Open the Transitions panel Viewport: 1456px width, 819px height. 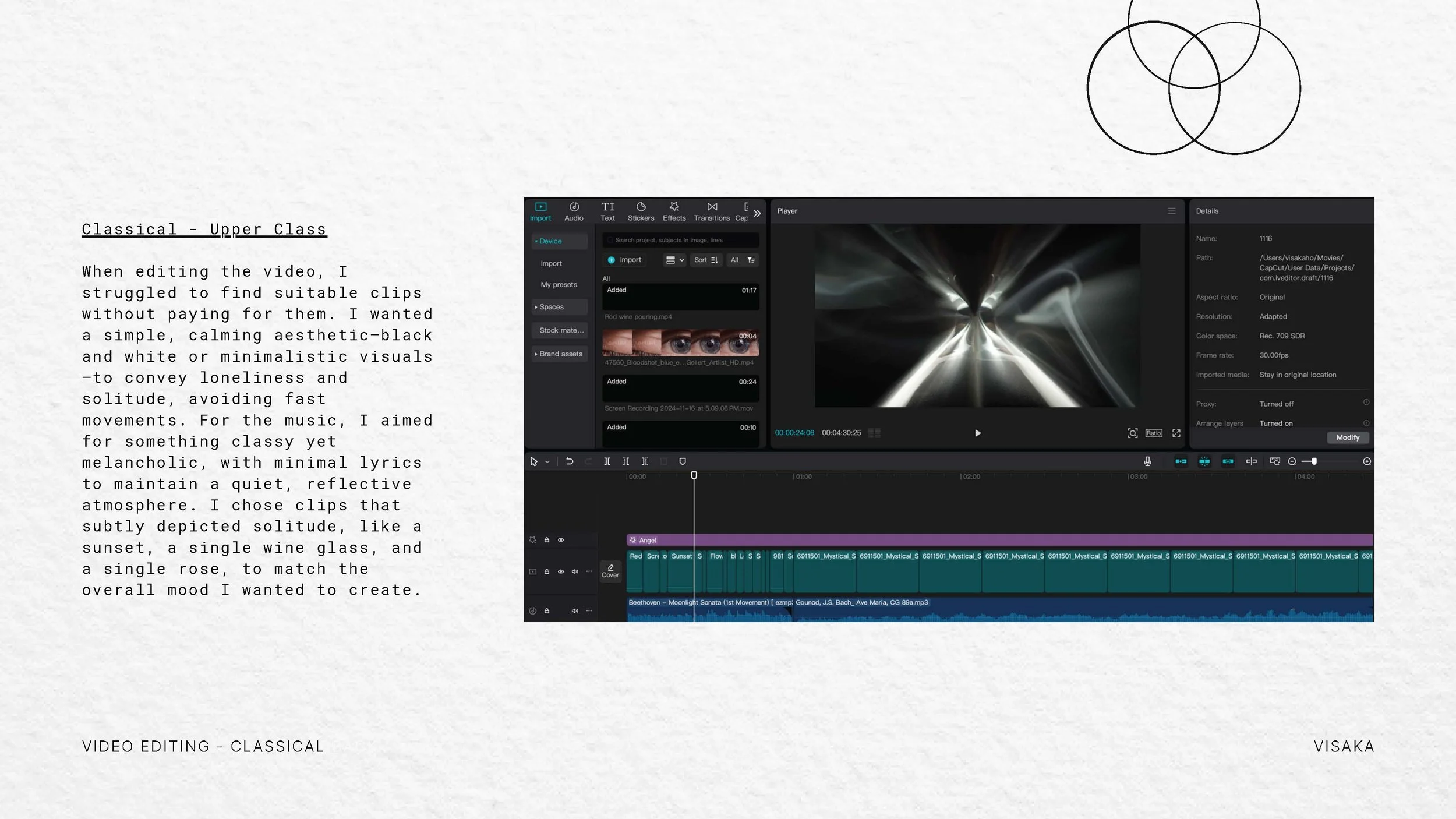click(x=712, y=211)
